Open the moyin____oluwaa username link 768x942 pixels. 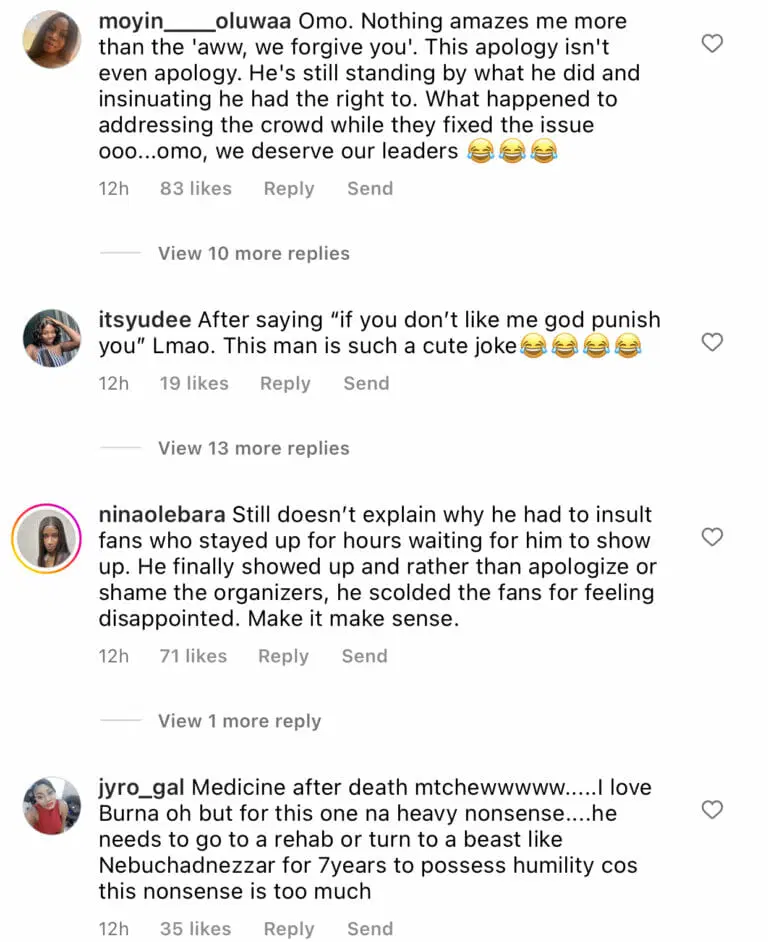[x=192, y=22]
